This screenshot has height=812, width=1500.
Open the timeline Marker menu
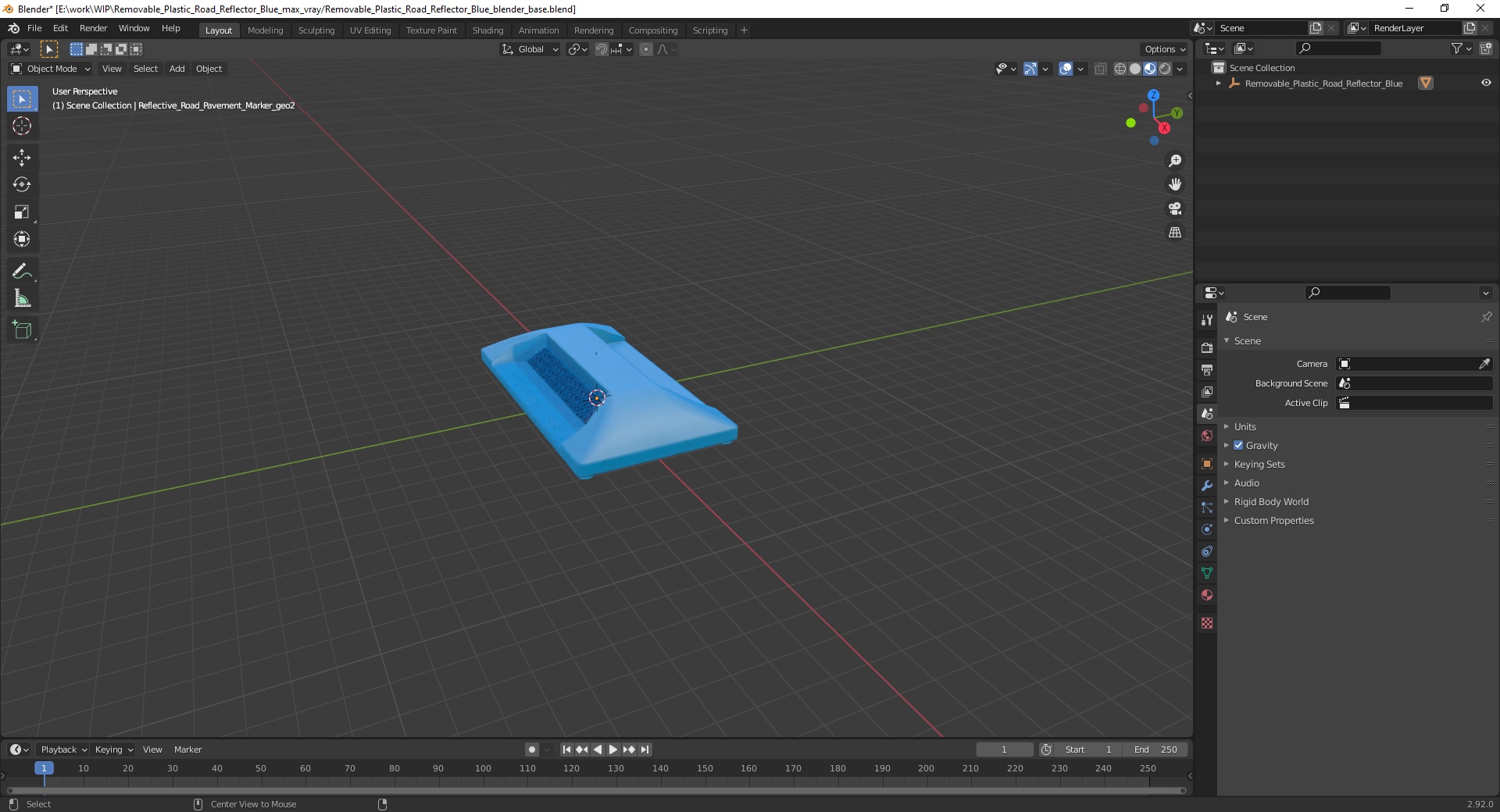pyautogui.click(x=187, y=750)
